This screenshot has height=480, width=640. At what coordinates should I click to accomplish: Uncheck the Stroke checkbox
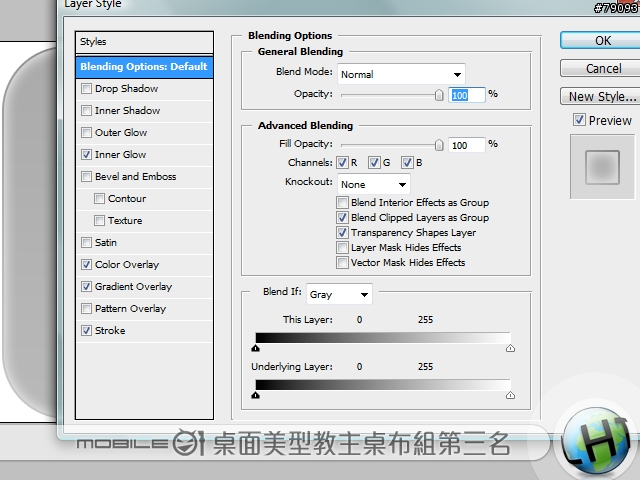[86, 331]
